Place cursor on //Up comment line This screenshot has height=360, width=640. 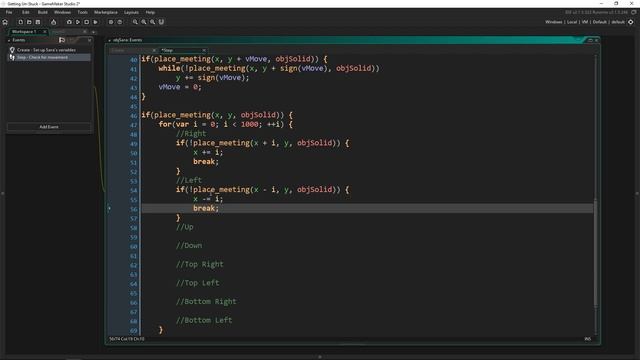point(184,227)
